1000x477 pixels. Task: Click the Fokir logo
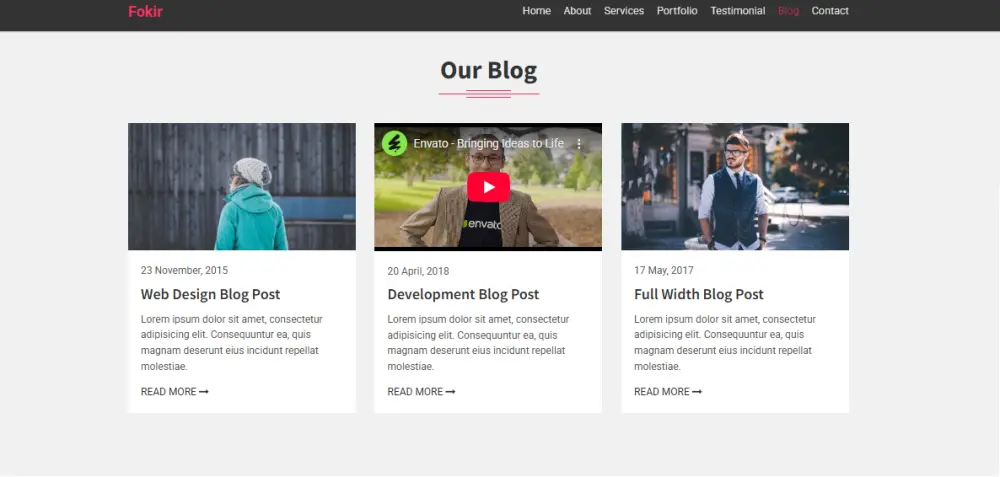click(x=145, y=11)
